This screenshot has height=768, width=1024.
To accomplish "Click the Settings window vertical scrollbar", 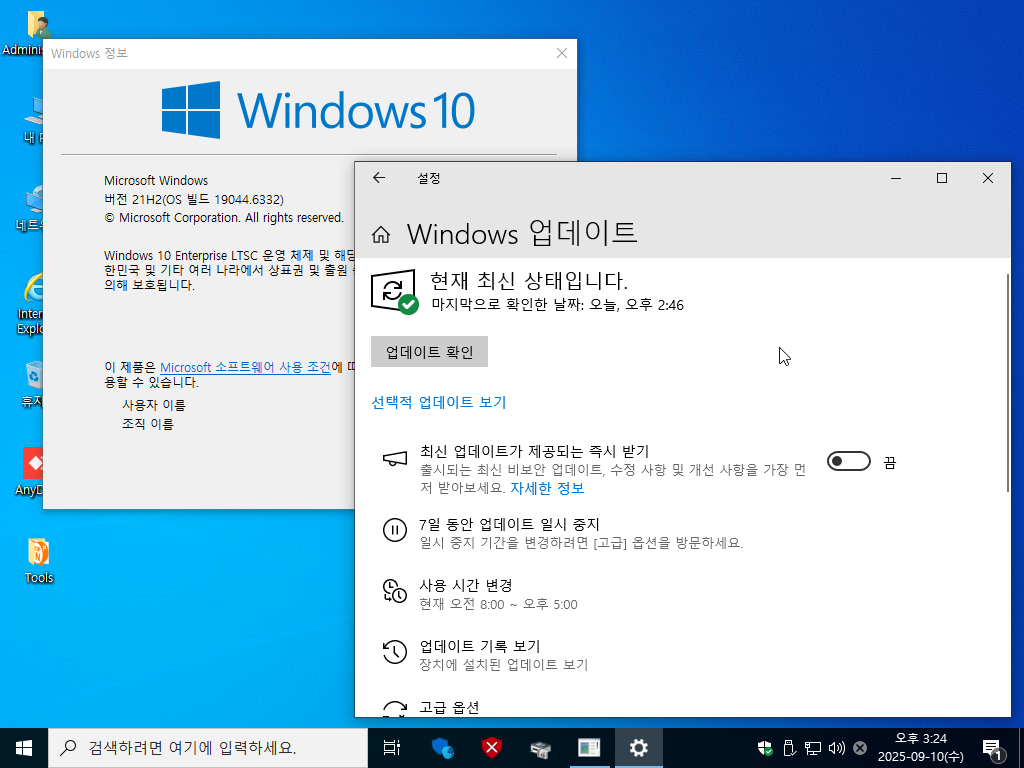I will (1008, 383).
